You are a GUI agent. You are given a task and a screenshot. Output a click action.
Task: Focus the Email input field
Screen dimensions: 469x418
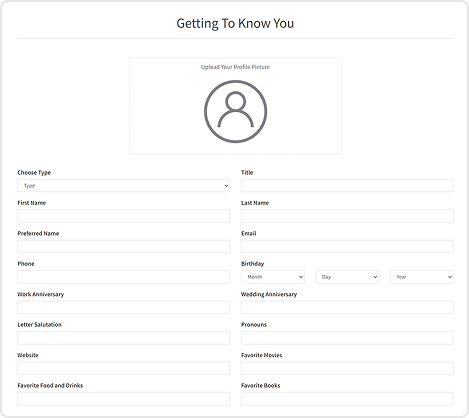[347, 247]
